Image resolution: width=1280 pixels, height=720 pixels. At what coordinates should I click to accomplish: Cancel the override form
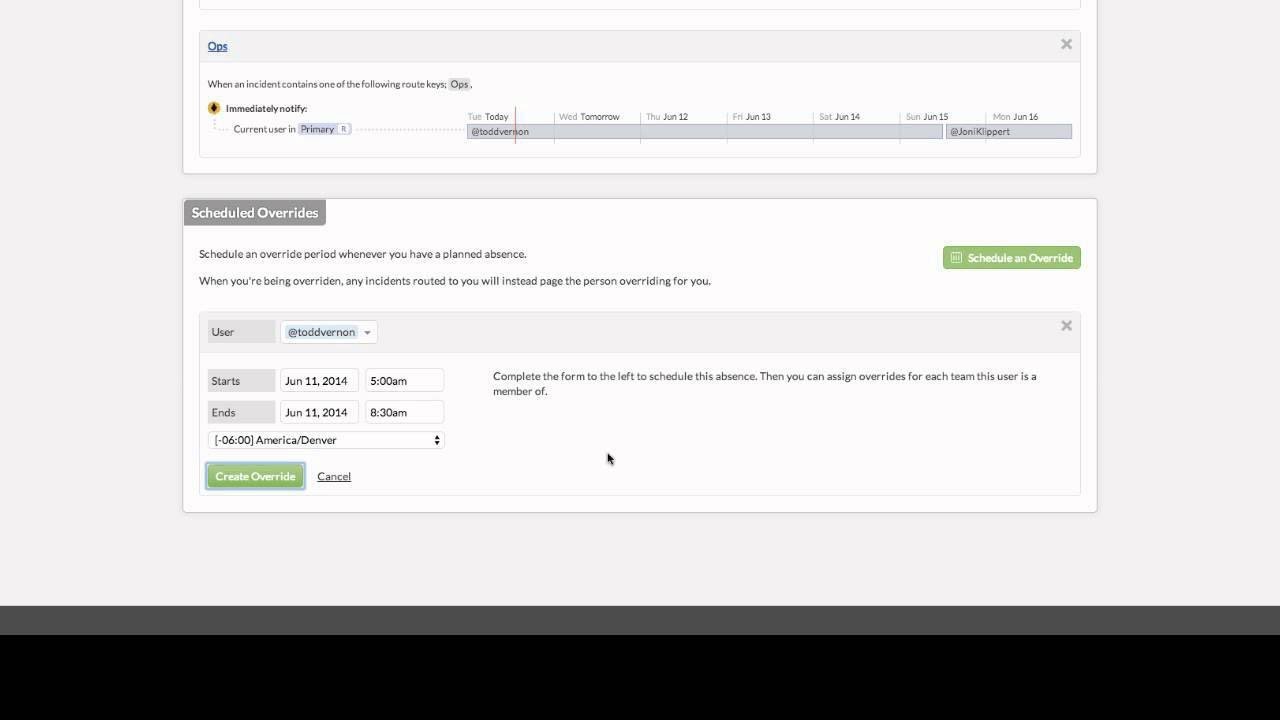(334, 476)
